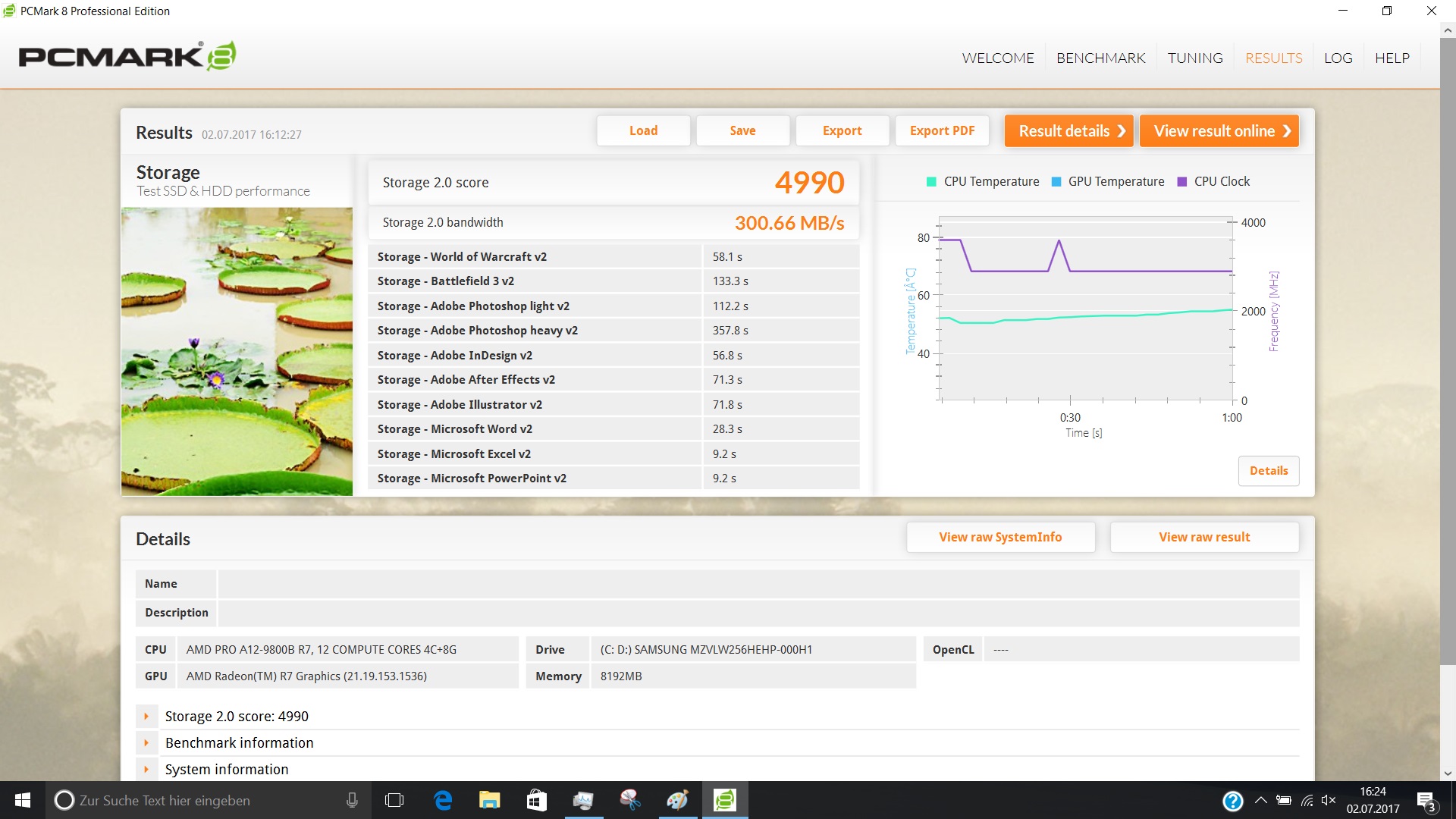Screen dimensions: 1456x819
Task: Open Task View from taskbar
Action: (394, 800)
